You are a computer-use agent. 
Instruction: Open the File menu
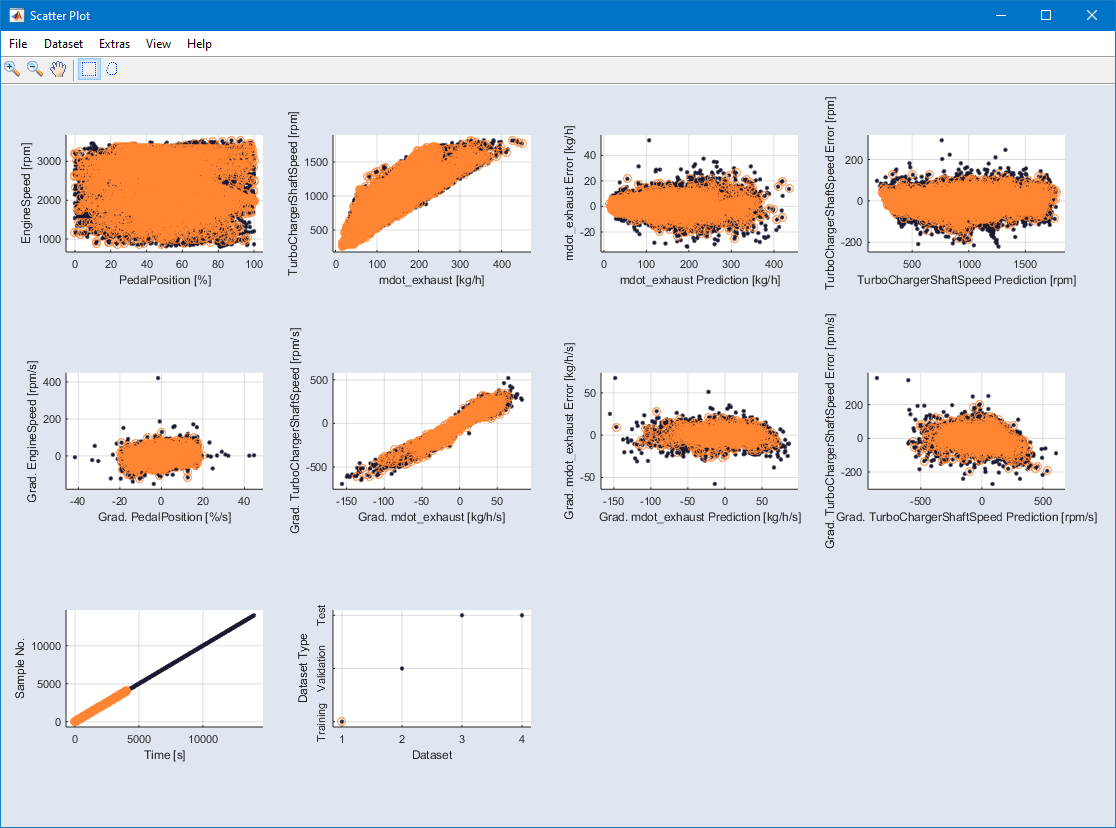18,44
